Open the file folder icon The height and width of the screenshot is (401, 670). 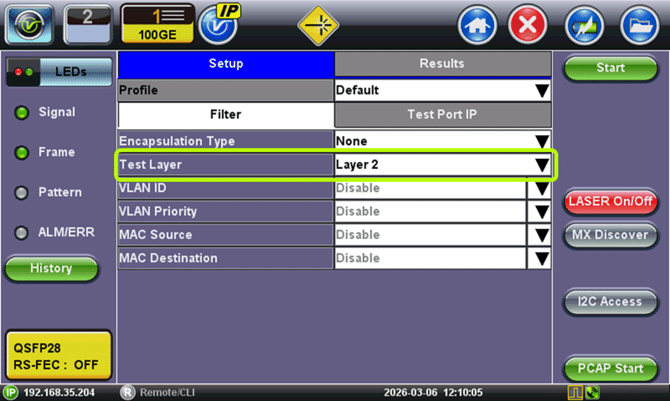636,24
